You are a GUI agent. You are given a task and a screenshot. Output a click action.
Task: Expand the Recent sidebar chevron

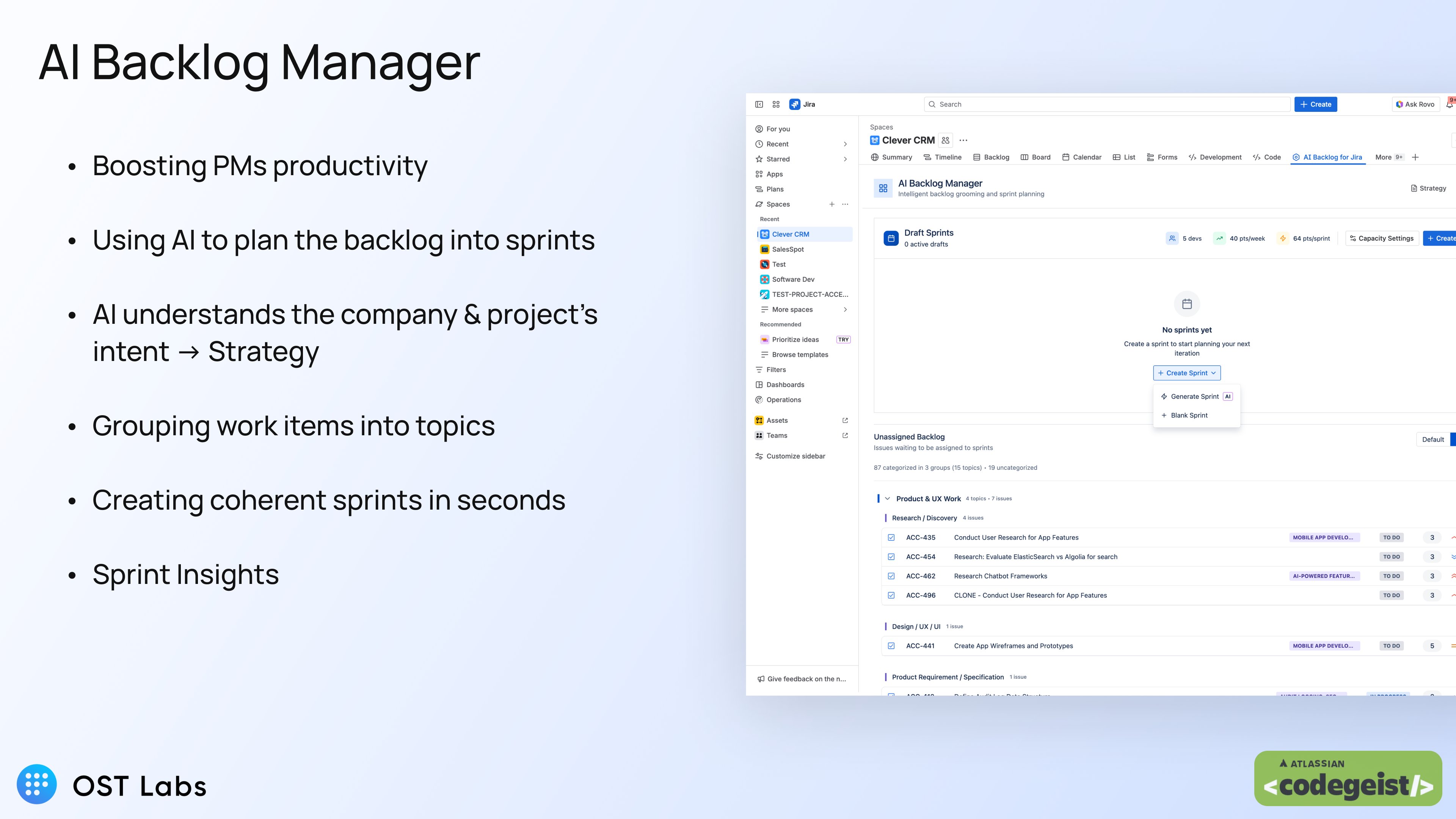pos(845,144)
